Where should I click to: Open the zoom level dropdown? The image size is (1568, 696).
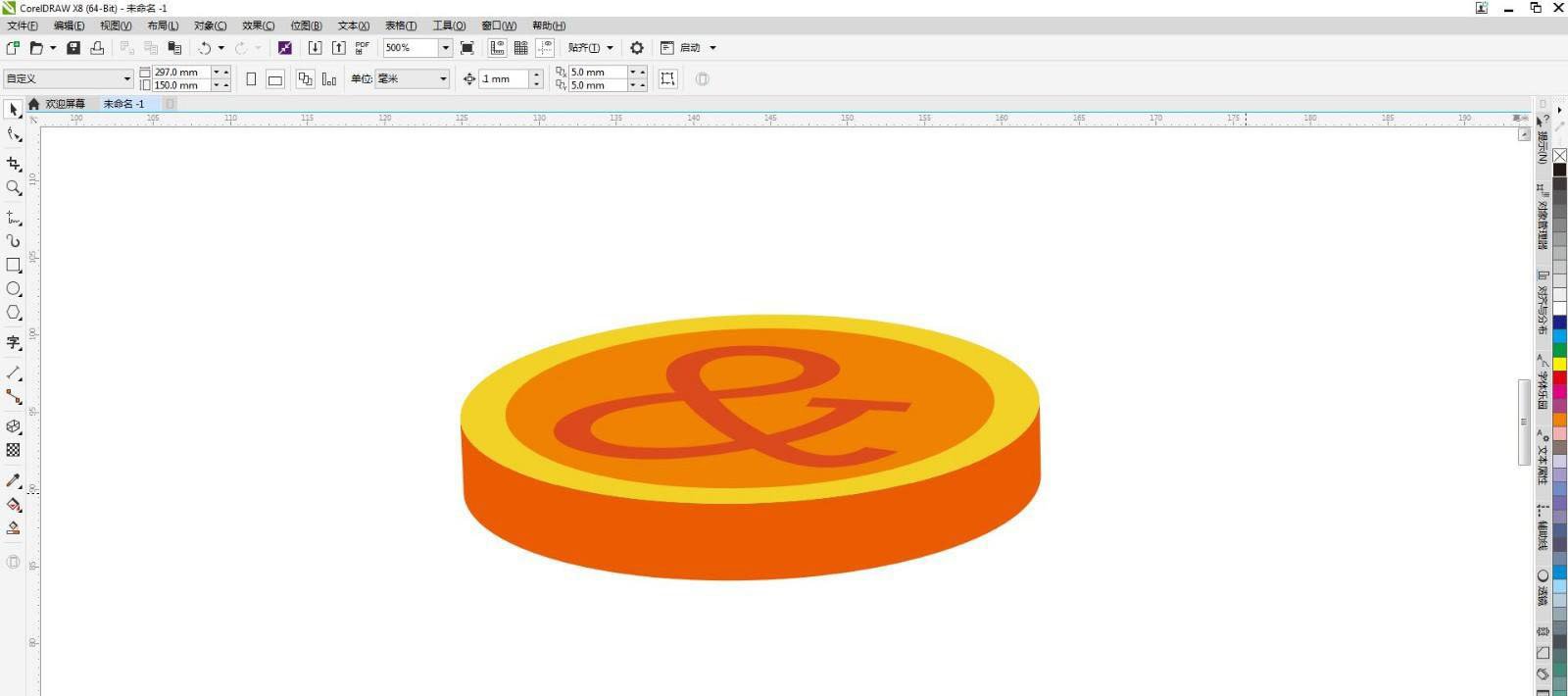point(445,47)
